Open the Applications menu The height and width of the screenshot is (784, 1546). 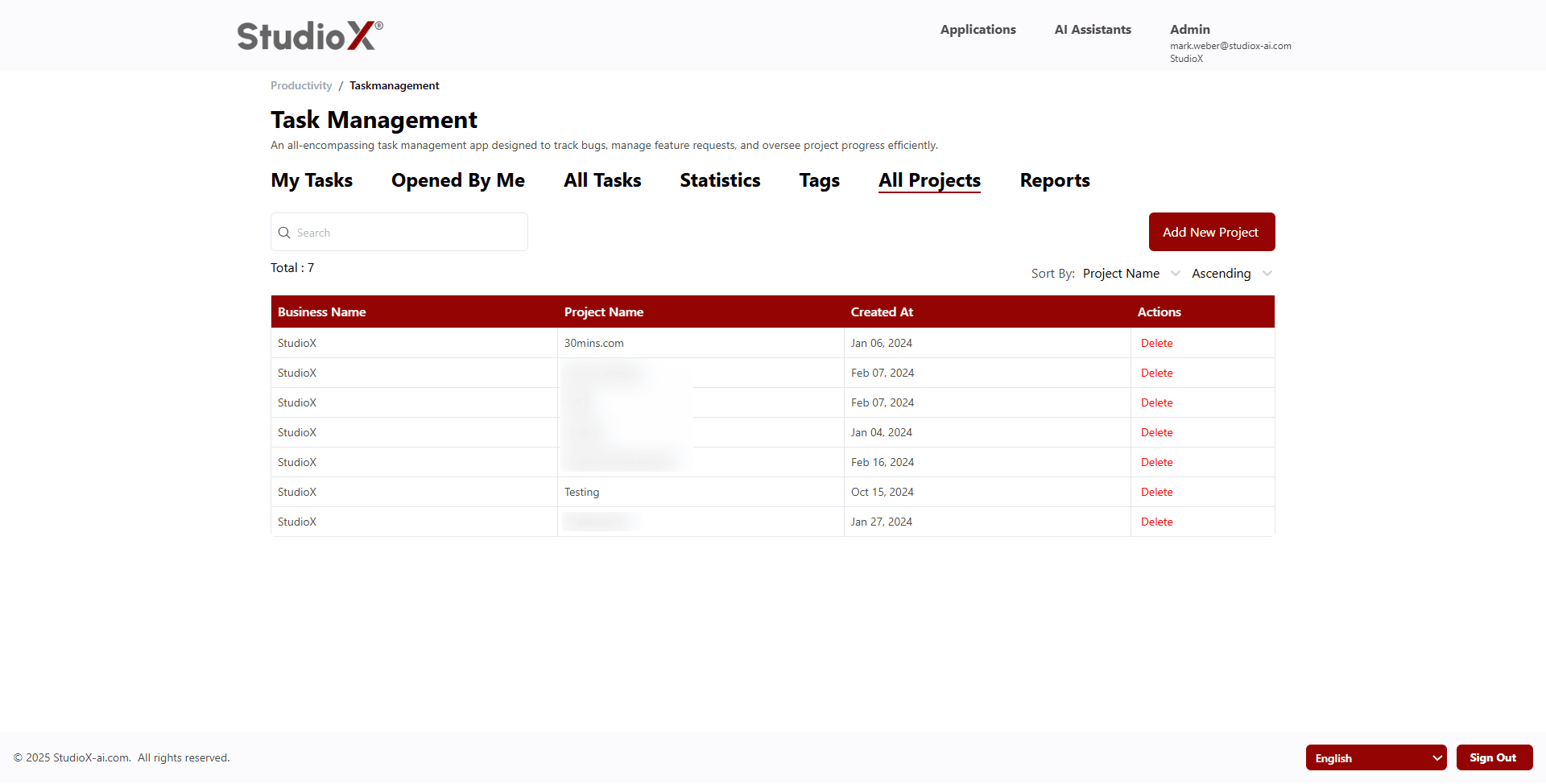(x=978, y=30)
